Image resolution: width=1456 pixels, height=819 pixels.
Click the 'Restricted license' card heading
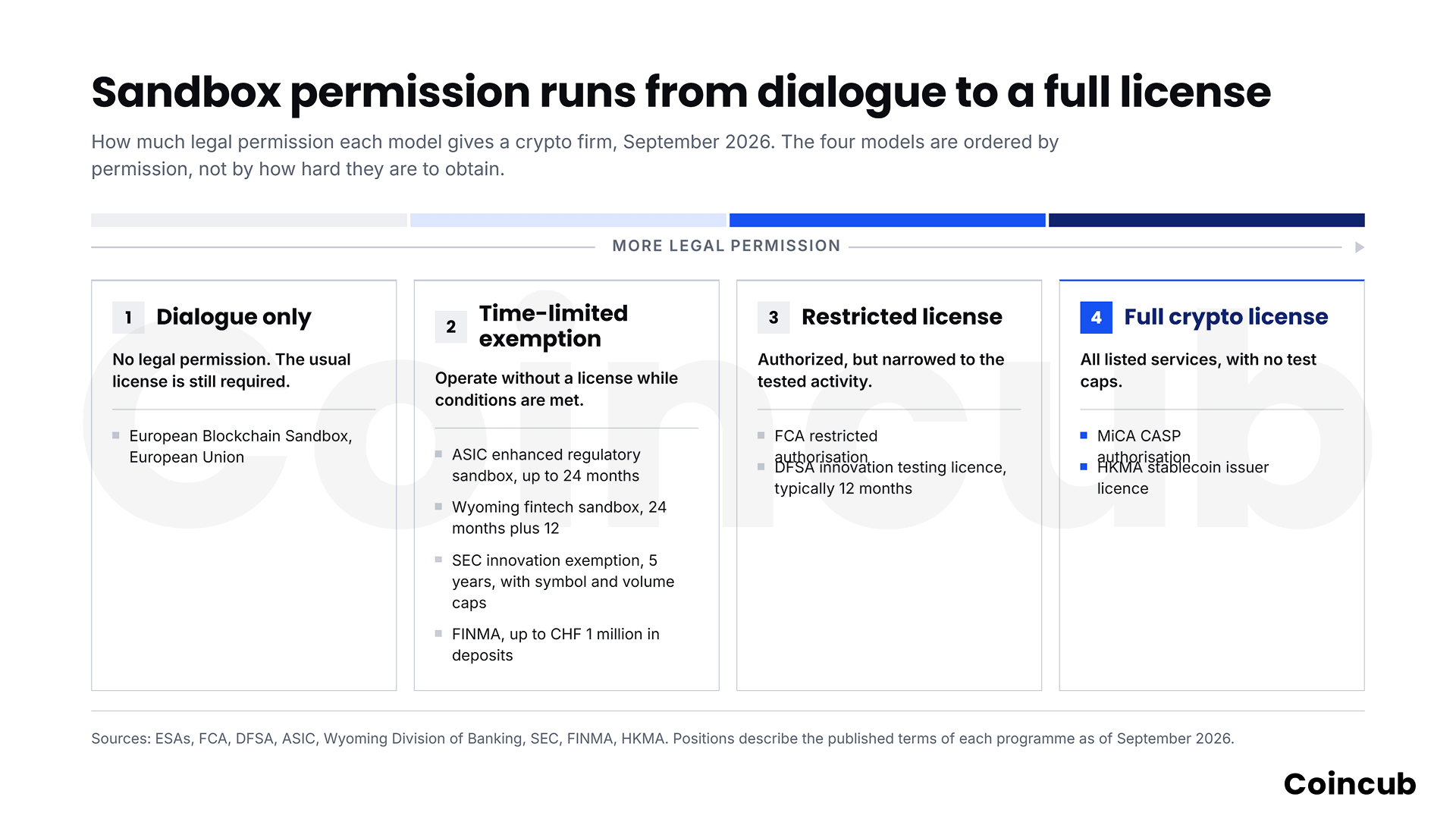(x=902, y=317)
